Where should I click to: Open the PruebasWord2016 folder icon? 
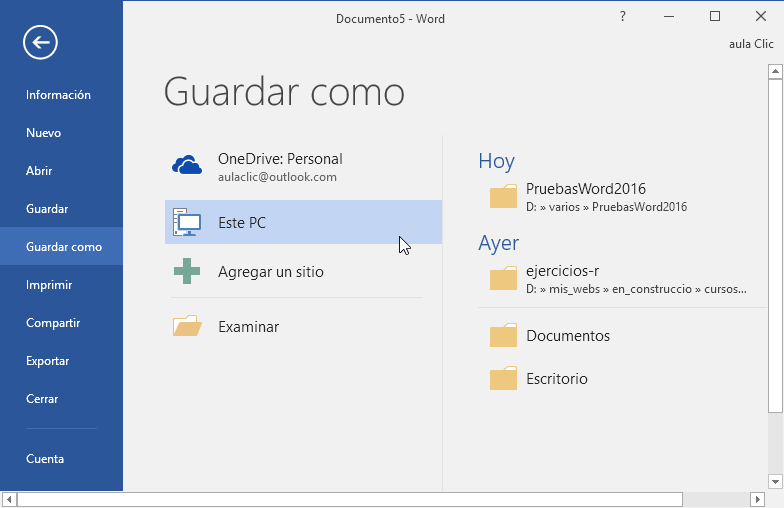503,196
